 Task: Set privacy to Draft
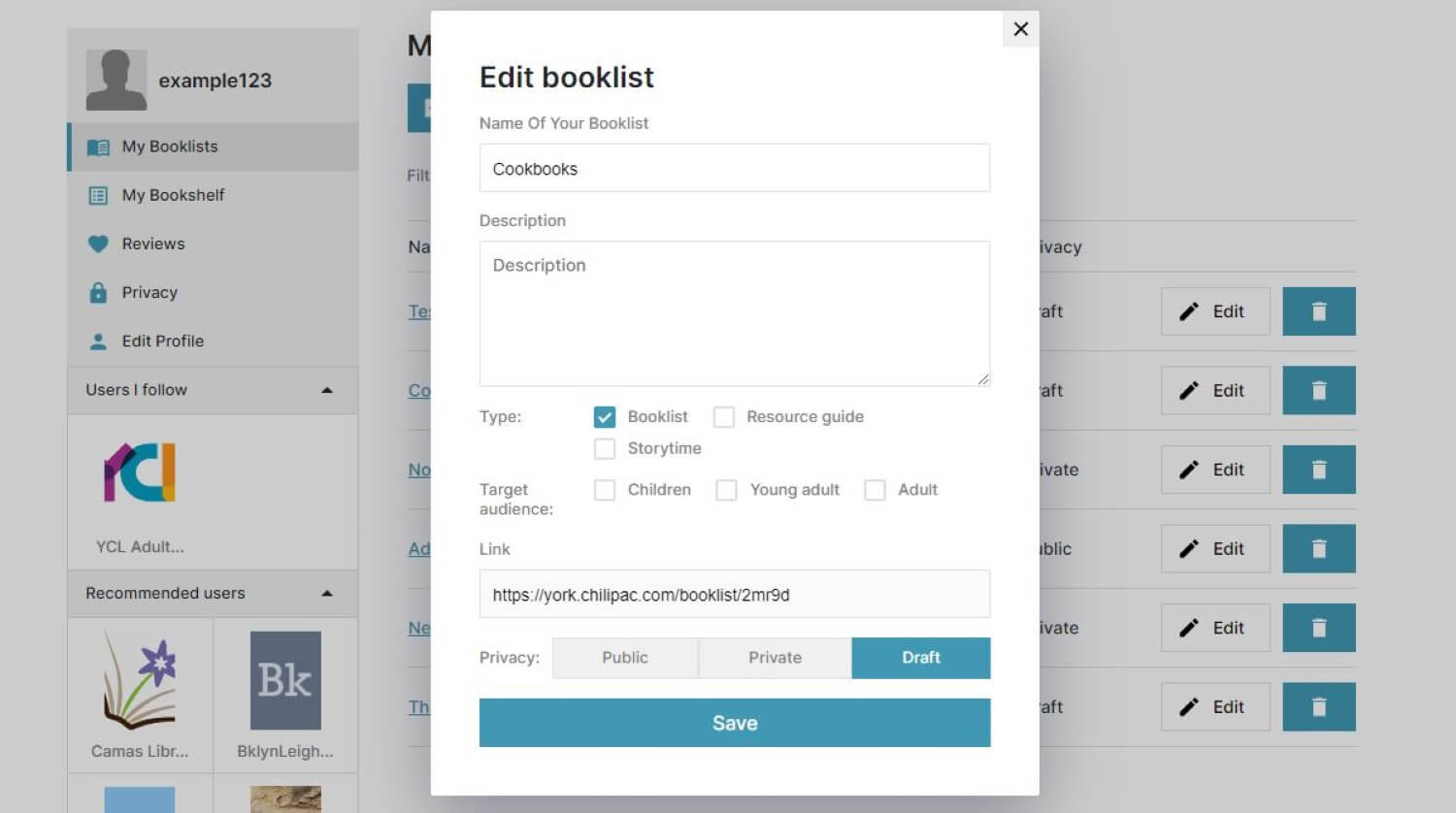click(921, 658)
